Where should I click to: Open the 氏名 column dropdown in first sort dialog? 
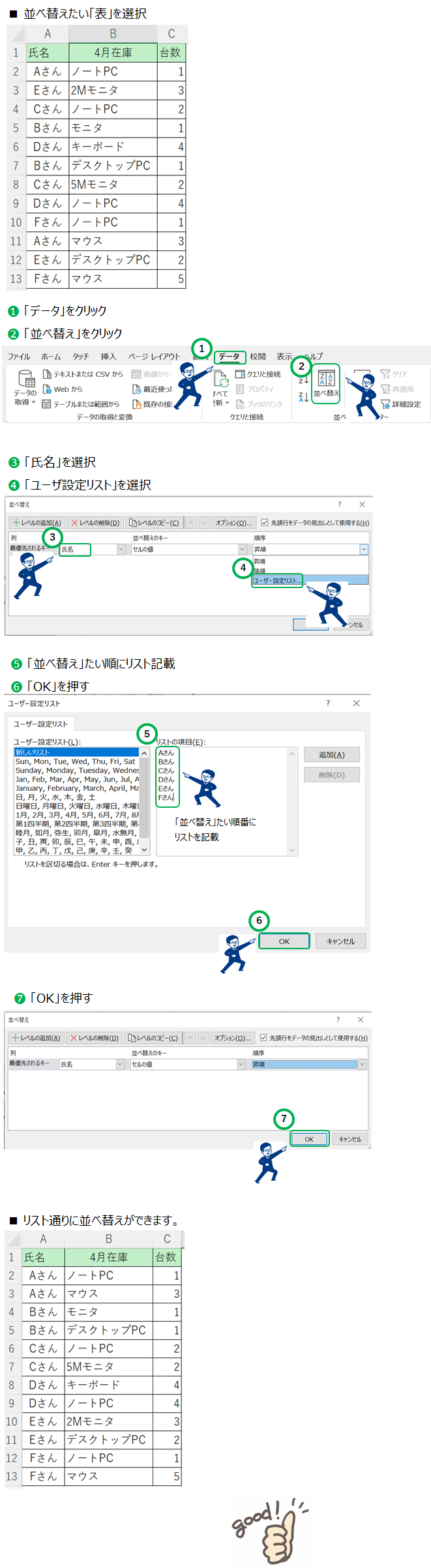[x=121, y=550]
